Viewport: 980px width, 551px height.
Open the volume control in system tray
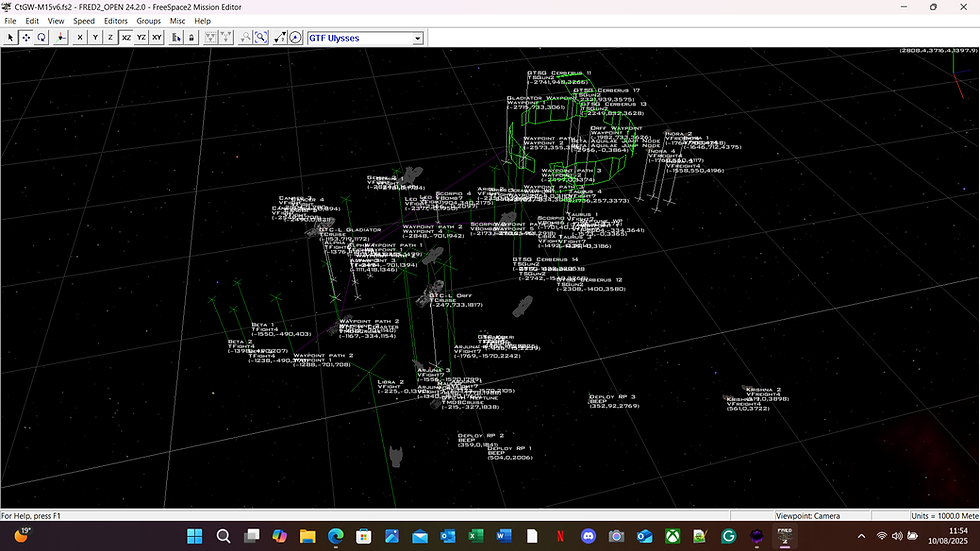(x=897, y=536)
